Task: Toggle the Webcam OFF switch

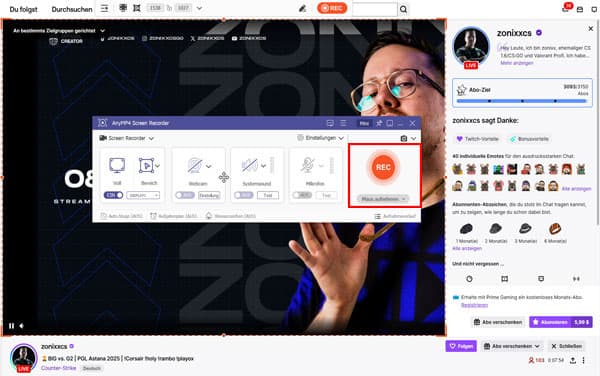Action: pyautogui.click(x=185, y=195)
